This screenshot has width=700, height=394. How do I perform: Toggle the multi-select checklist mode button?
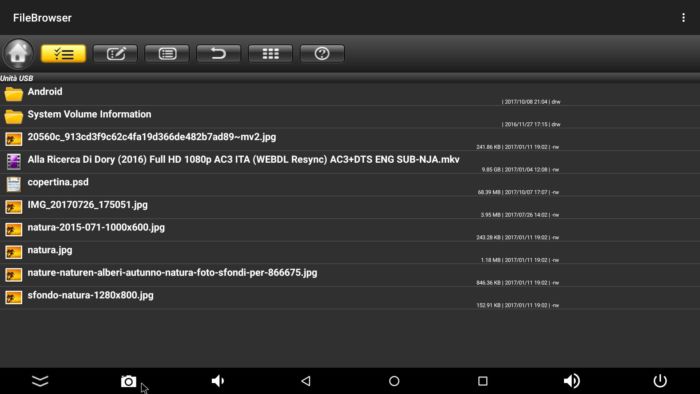pos(63,54)
